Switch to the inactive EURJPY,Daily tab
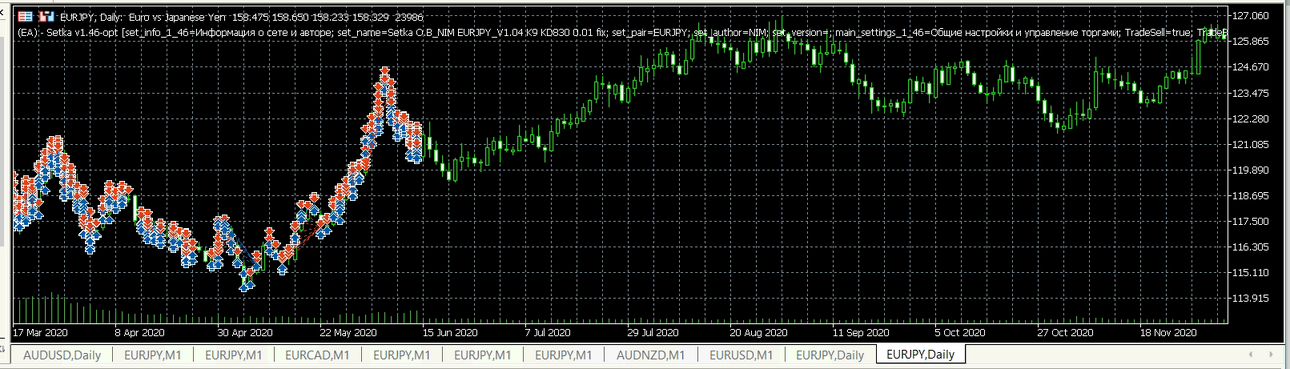 (830, 355)
